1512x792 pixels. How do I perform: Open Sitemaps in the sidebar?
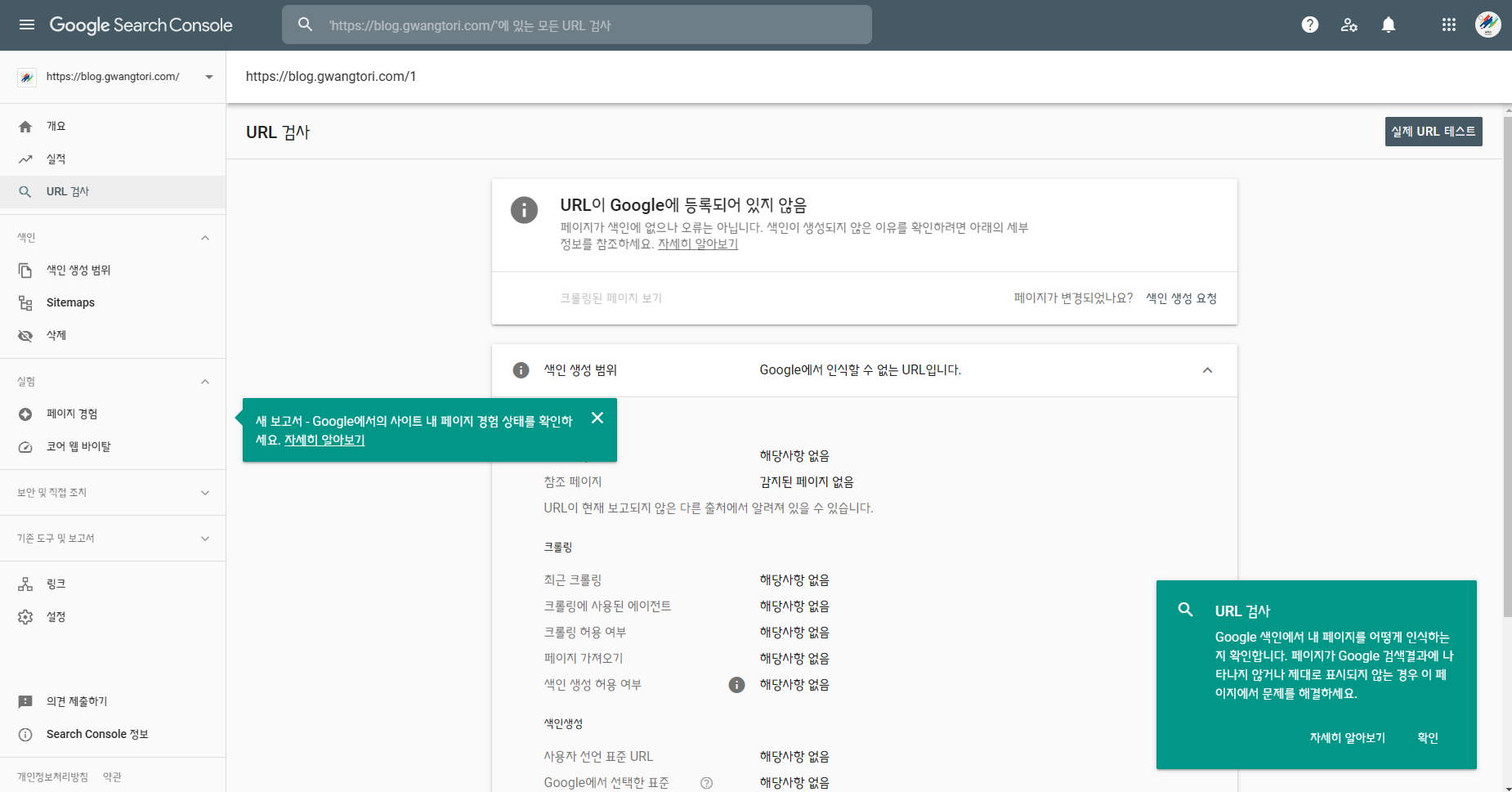[x=113, y=303]
